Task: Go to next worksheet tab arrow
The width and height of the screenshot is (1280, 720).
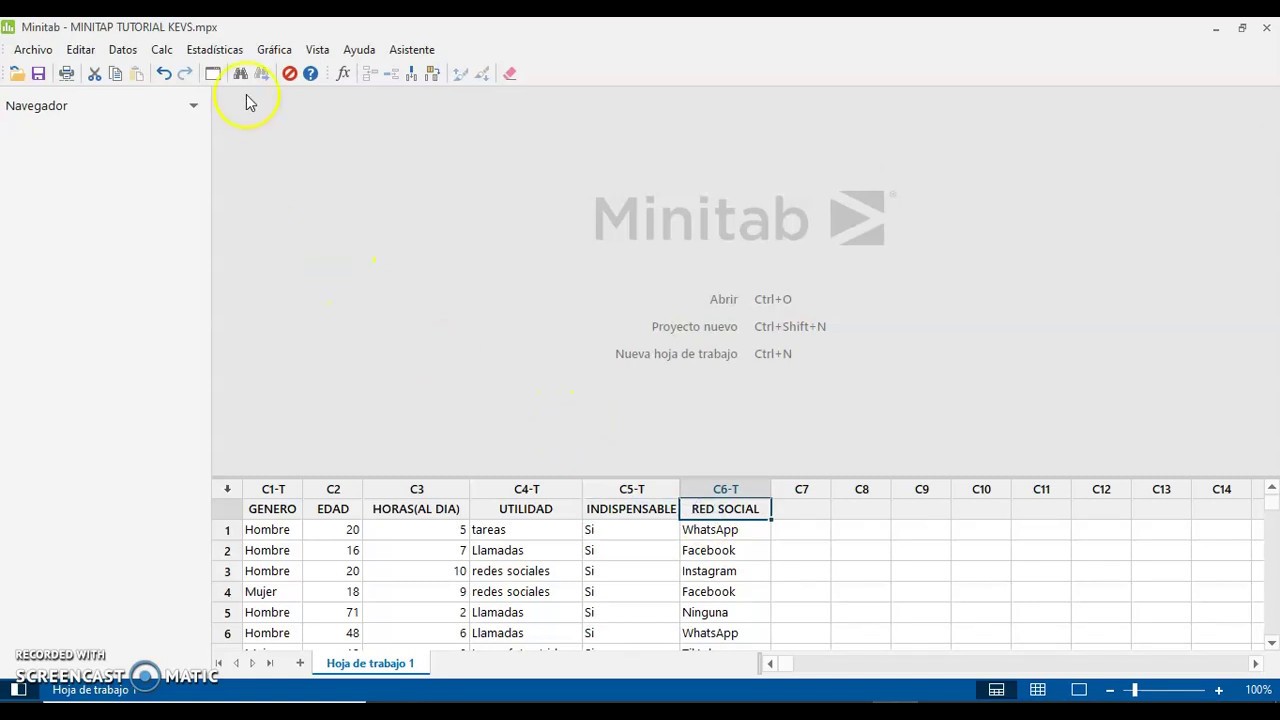Action: coord(252,663)
